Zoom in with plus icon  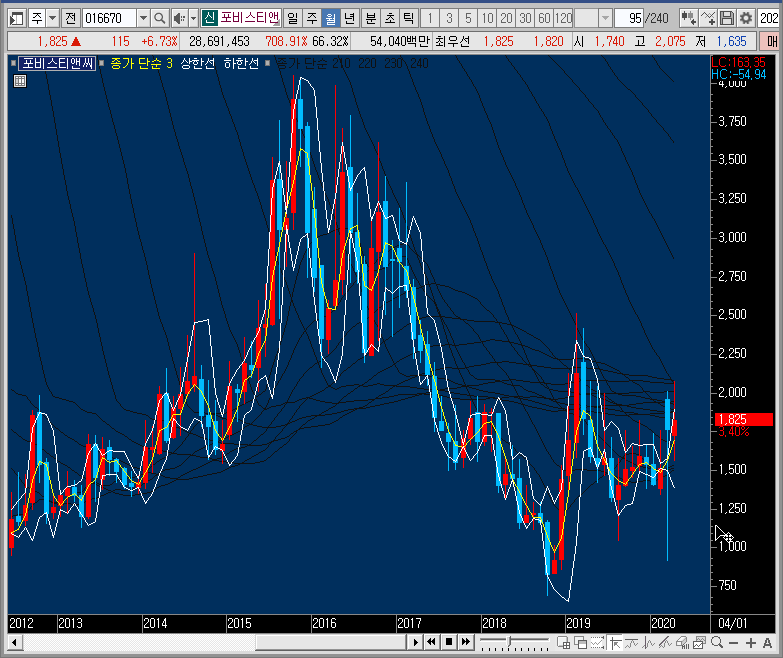751,643
